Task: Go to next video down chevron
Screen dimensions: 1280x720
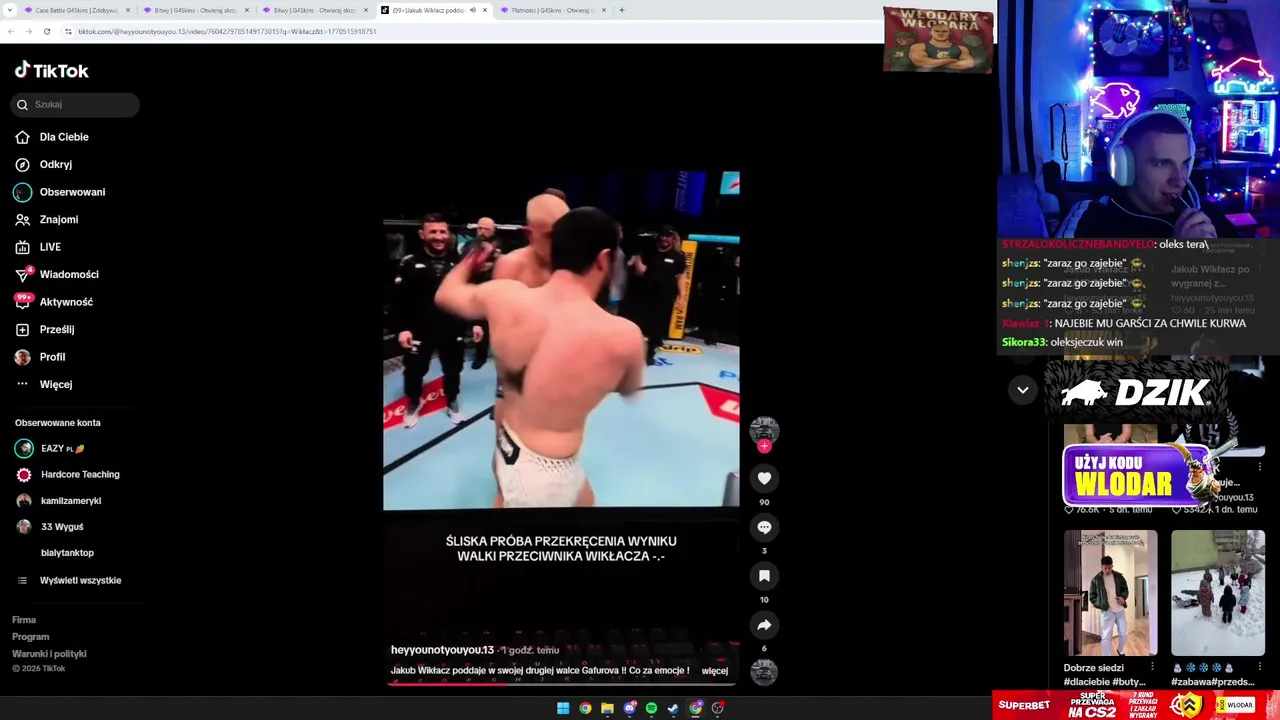Action: (x=1022, y=390)
